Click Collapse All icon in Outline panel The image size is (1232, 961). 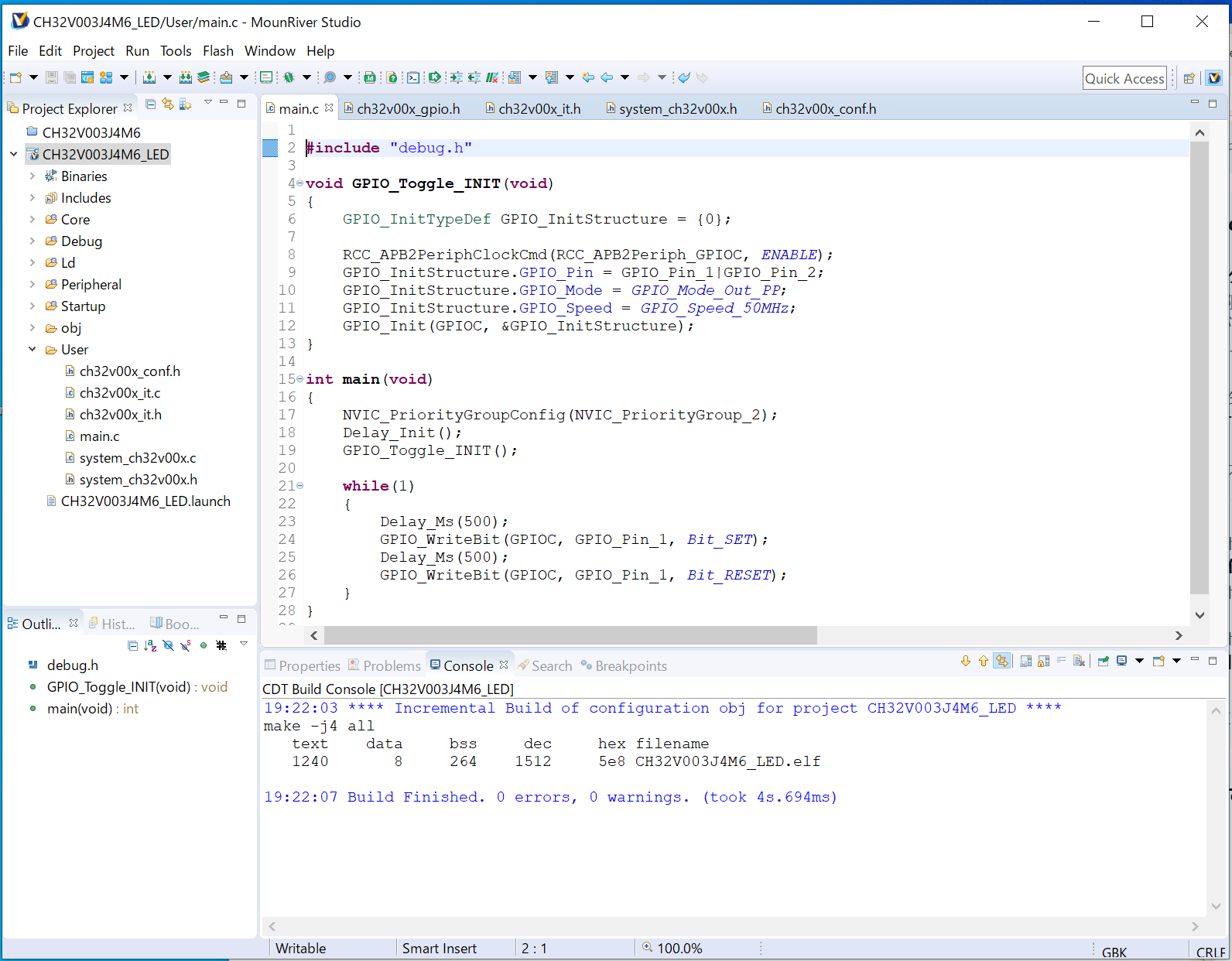click(132, 645)
